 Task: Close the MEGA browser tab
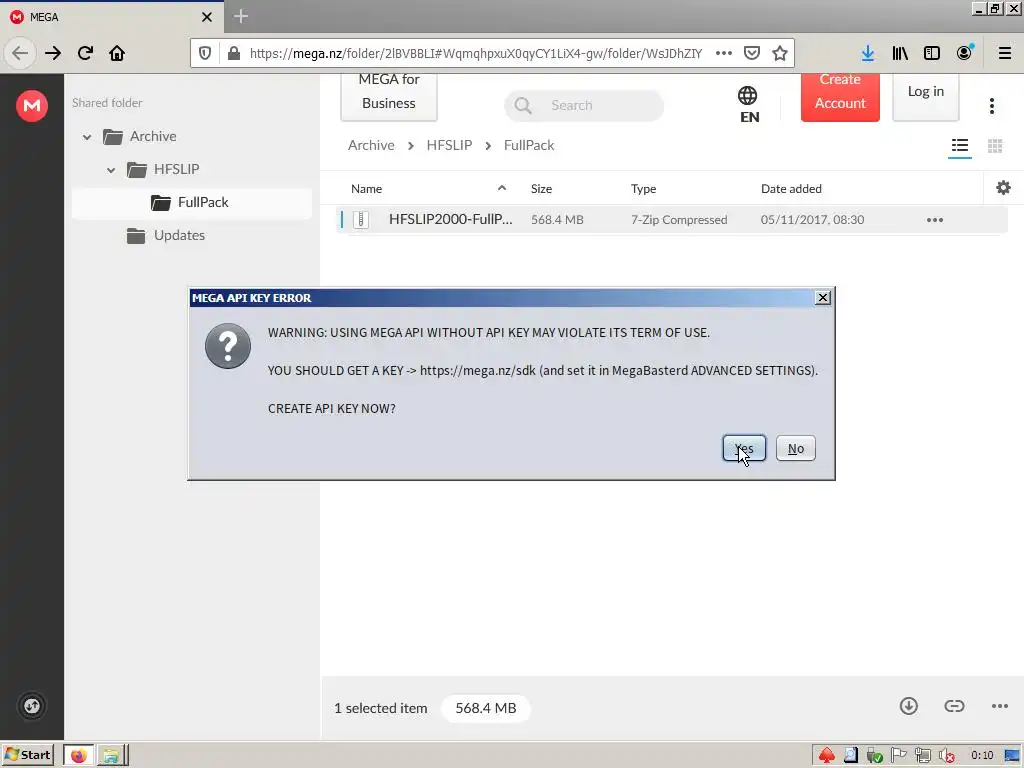pos(207,17)
